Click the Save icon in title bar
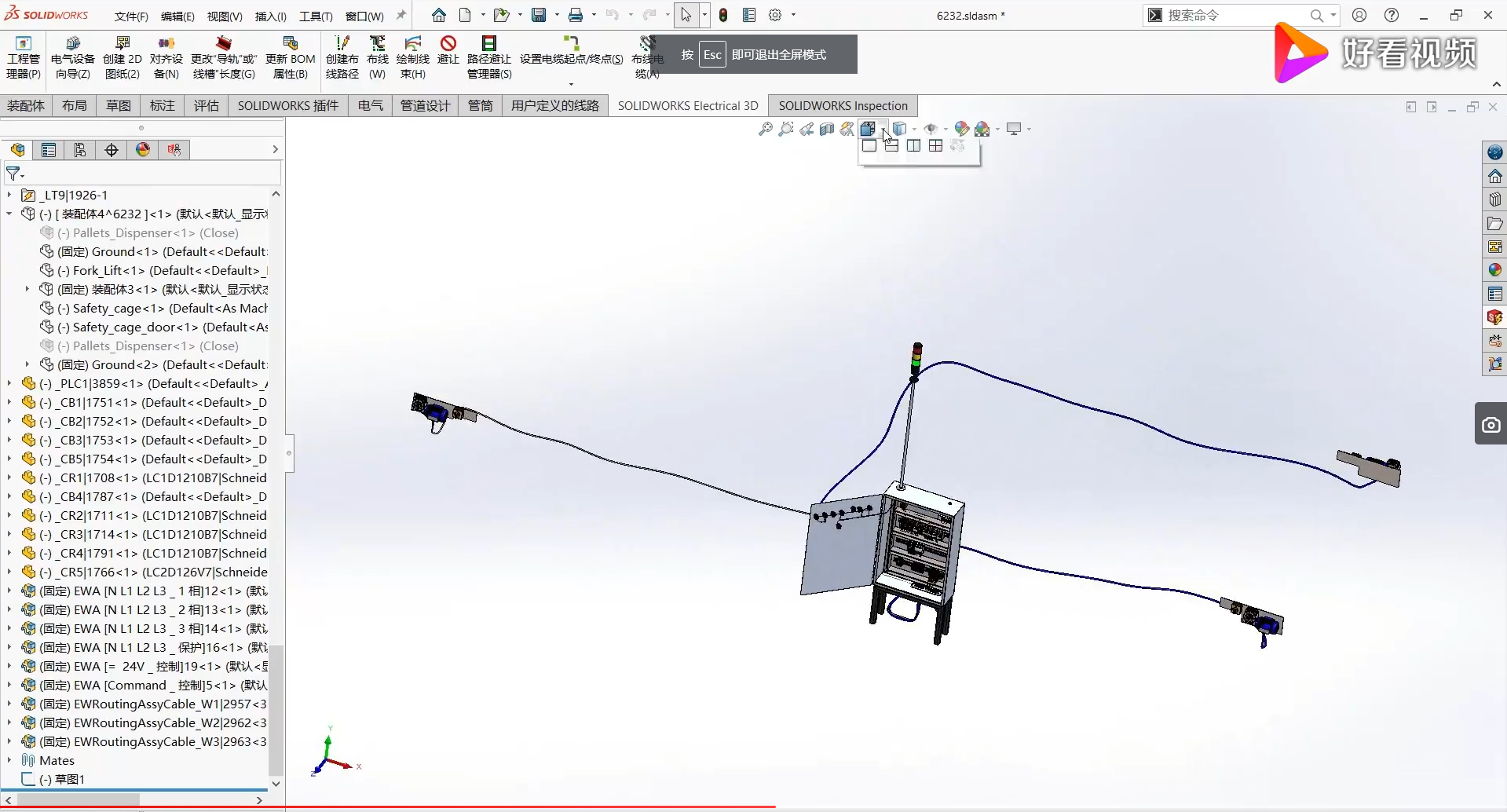Viewport: 1507px width, 812px height. 539,15
